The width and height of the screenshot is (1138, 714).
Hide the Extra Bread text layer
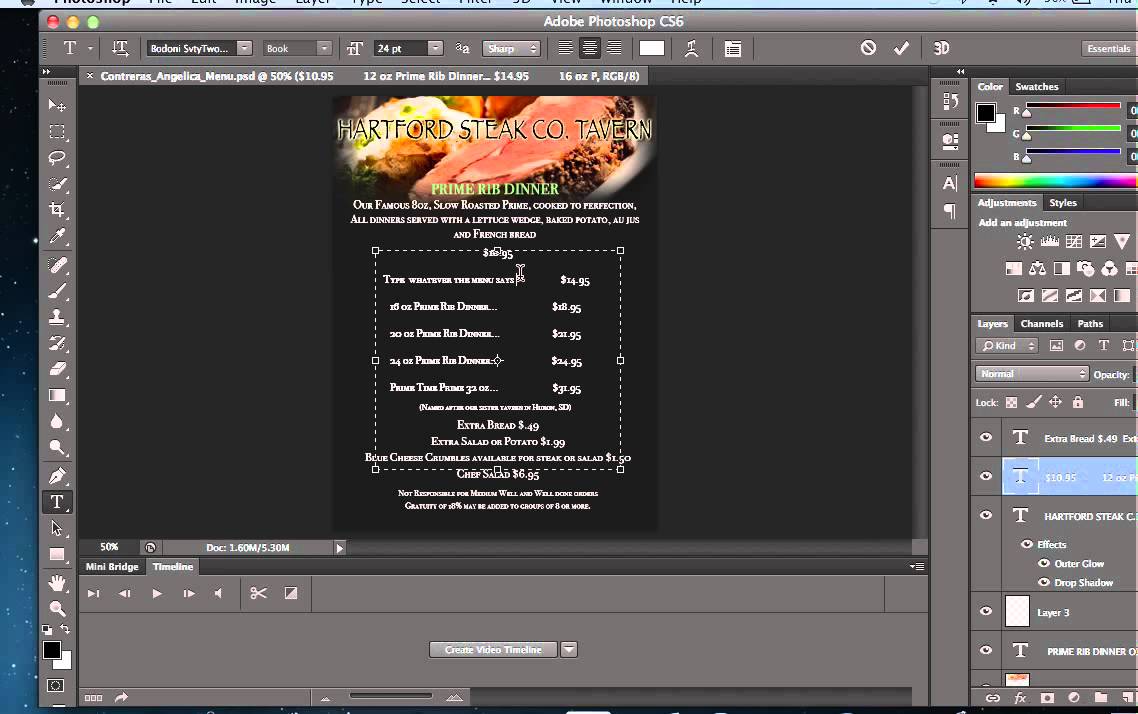(986, 437)
